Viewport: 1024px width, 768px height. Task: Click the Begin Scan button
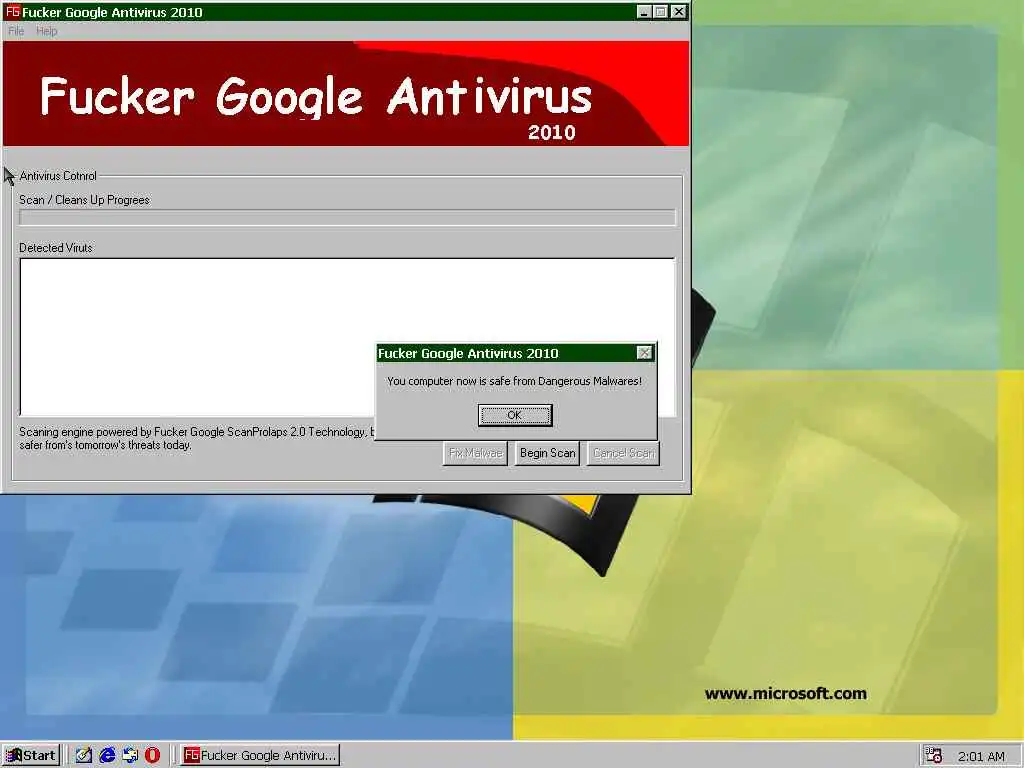tap(547, 453)
